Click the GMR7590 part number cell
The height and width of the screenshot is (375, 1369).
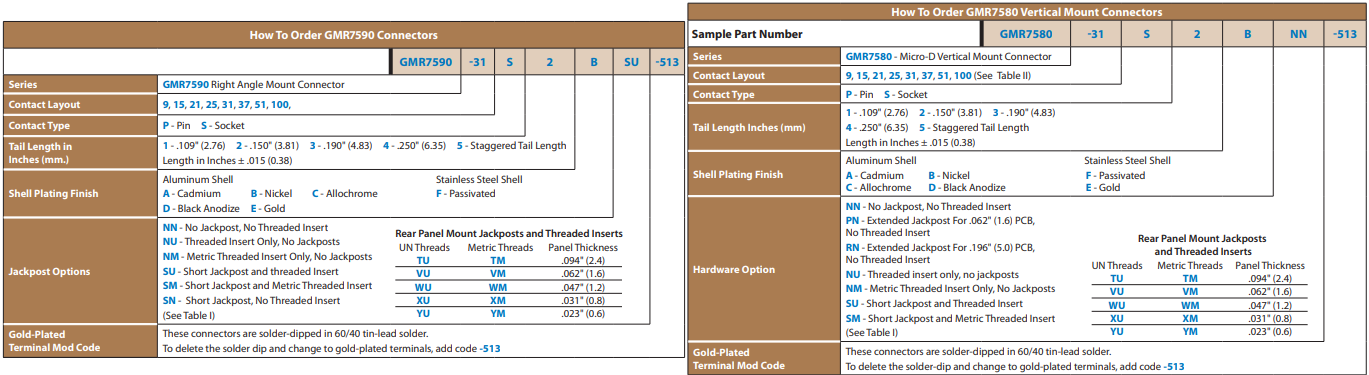coord(424,61)
